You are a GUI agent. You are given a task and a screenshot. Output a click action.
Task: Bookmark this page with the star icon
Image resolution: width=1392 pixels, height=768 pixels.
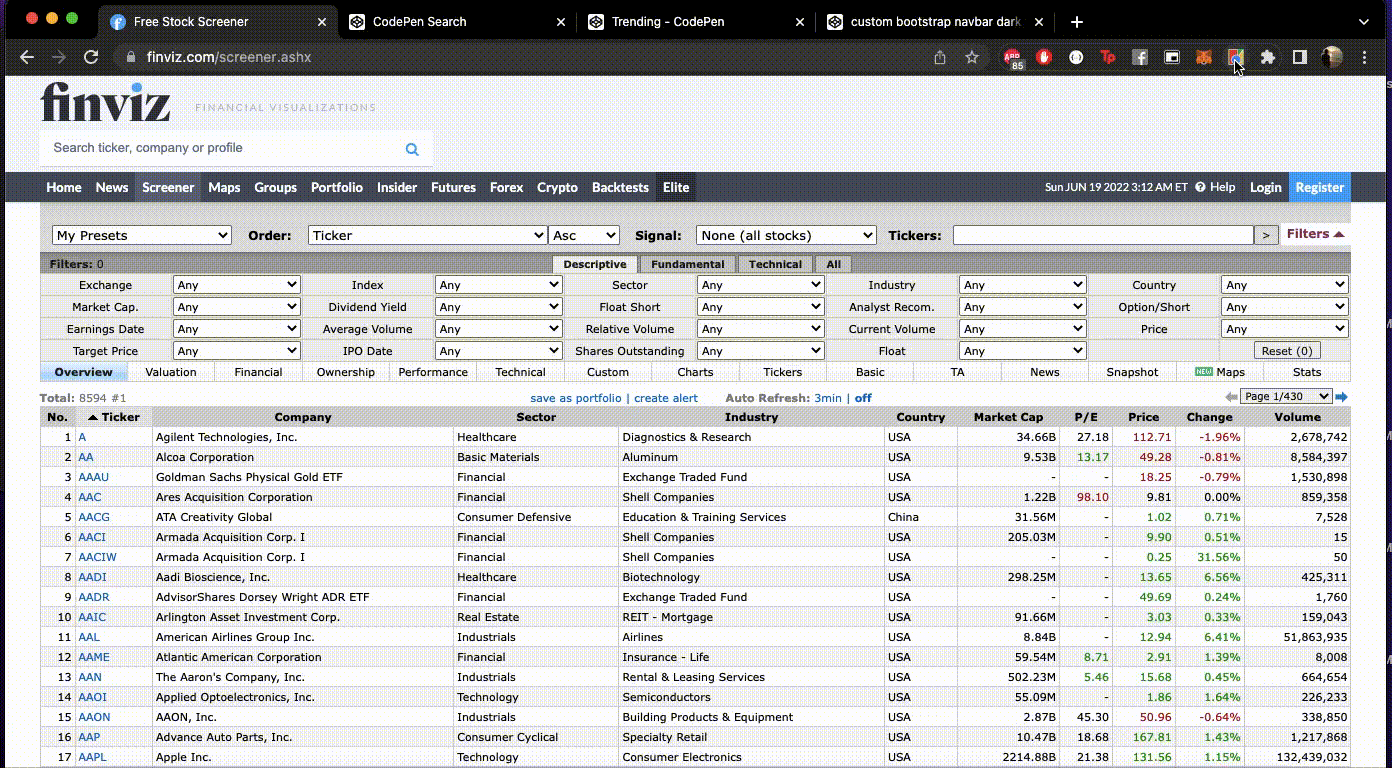pos(972,57)
